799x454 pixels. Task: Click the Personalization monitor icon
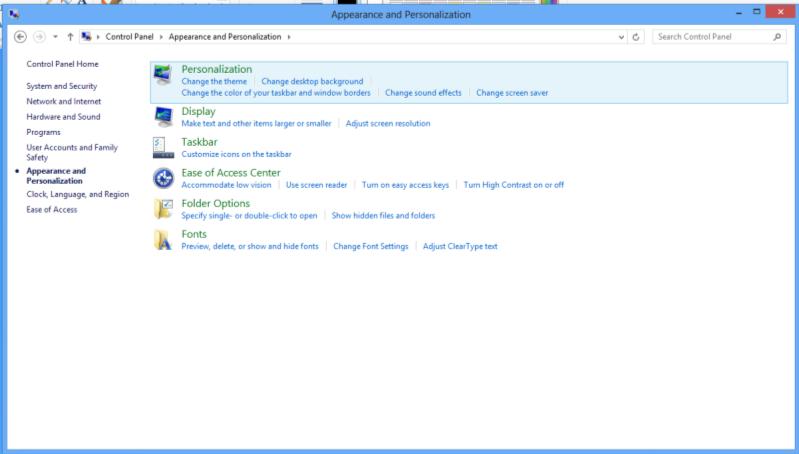click(163, 75)
